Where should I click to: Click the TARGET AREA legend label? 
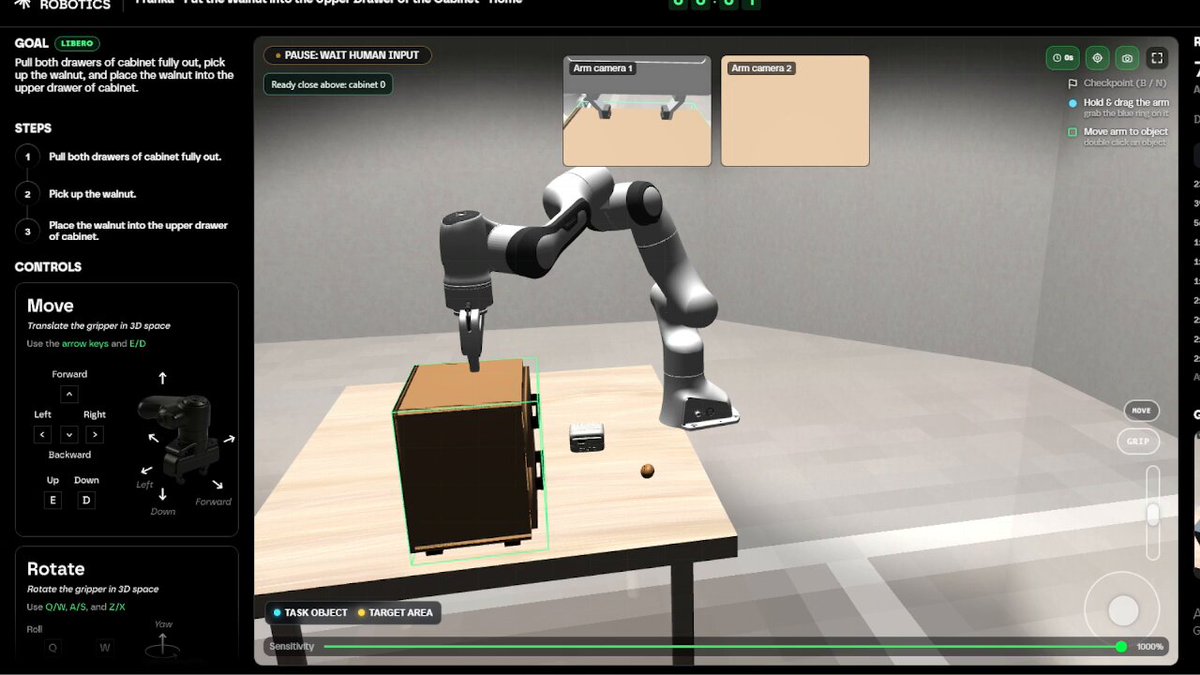coord(401,613)
